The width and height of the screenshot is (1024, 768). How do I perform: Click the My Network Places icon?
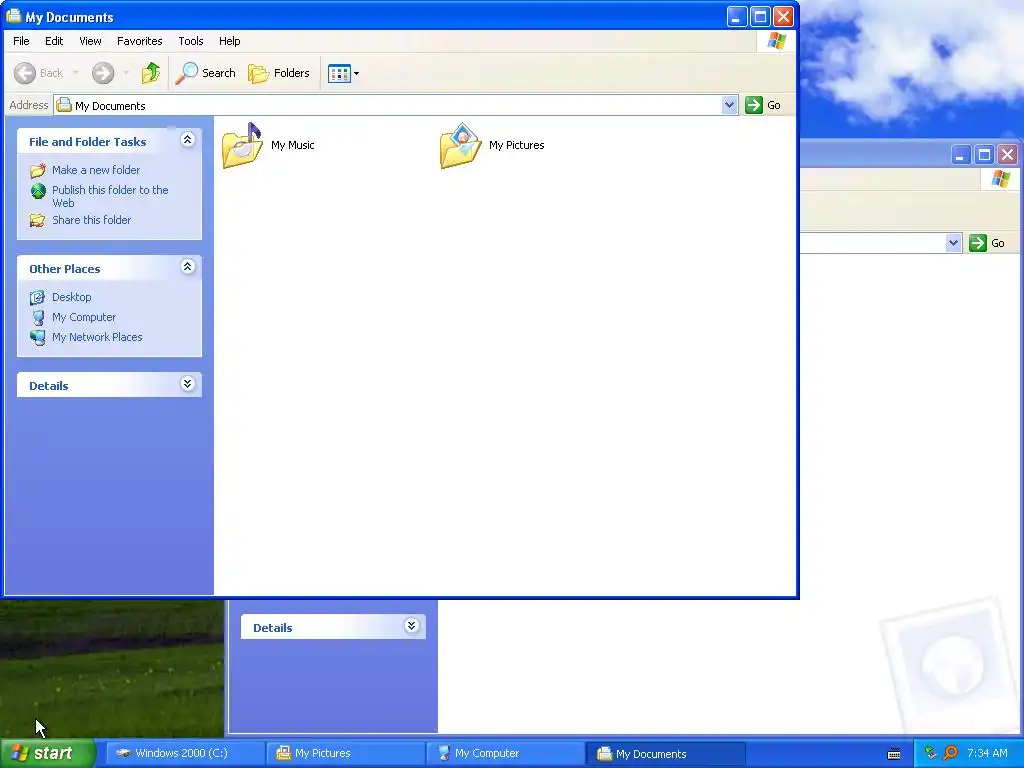[x=38, y=338]
